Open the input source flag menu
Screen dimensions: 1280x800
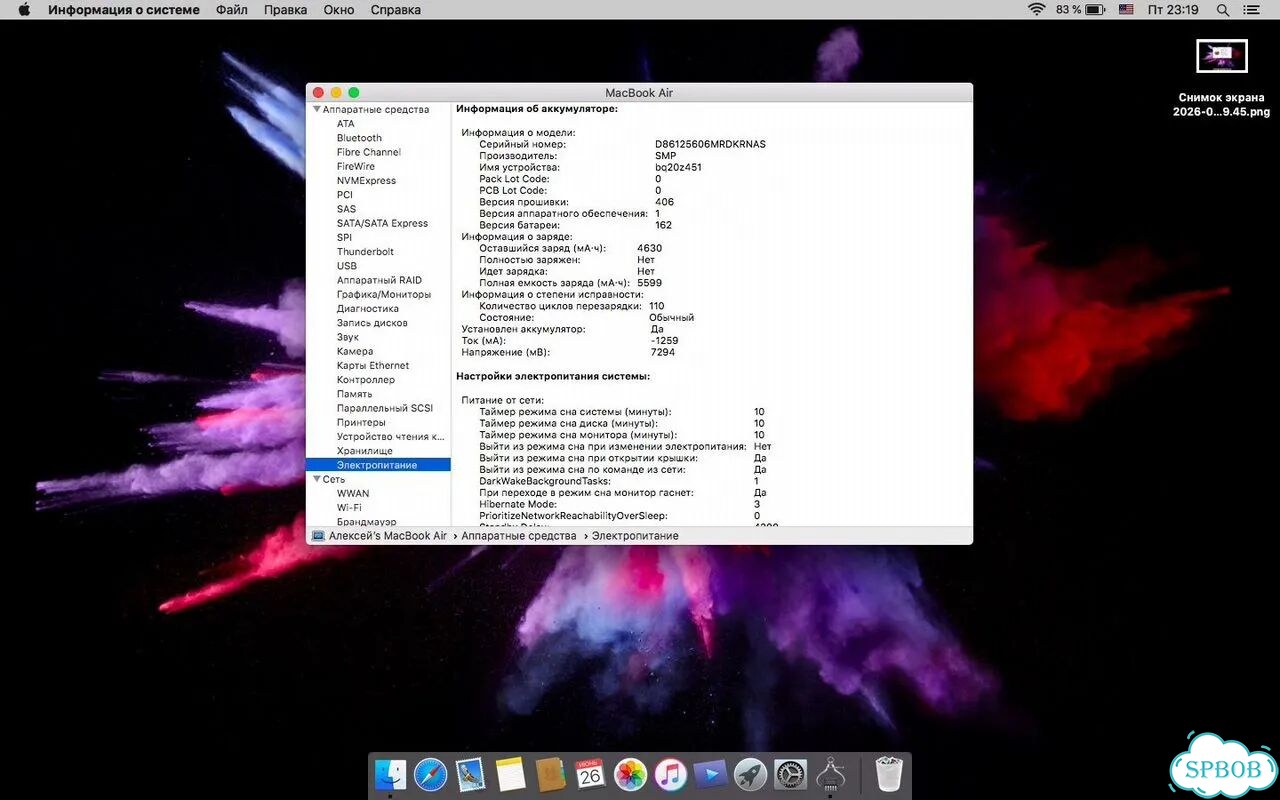coord(1126,10)
